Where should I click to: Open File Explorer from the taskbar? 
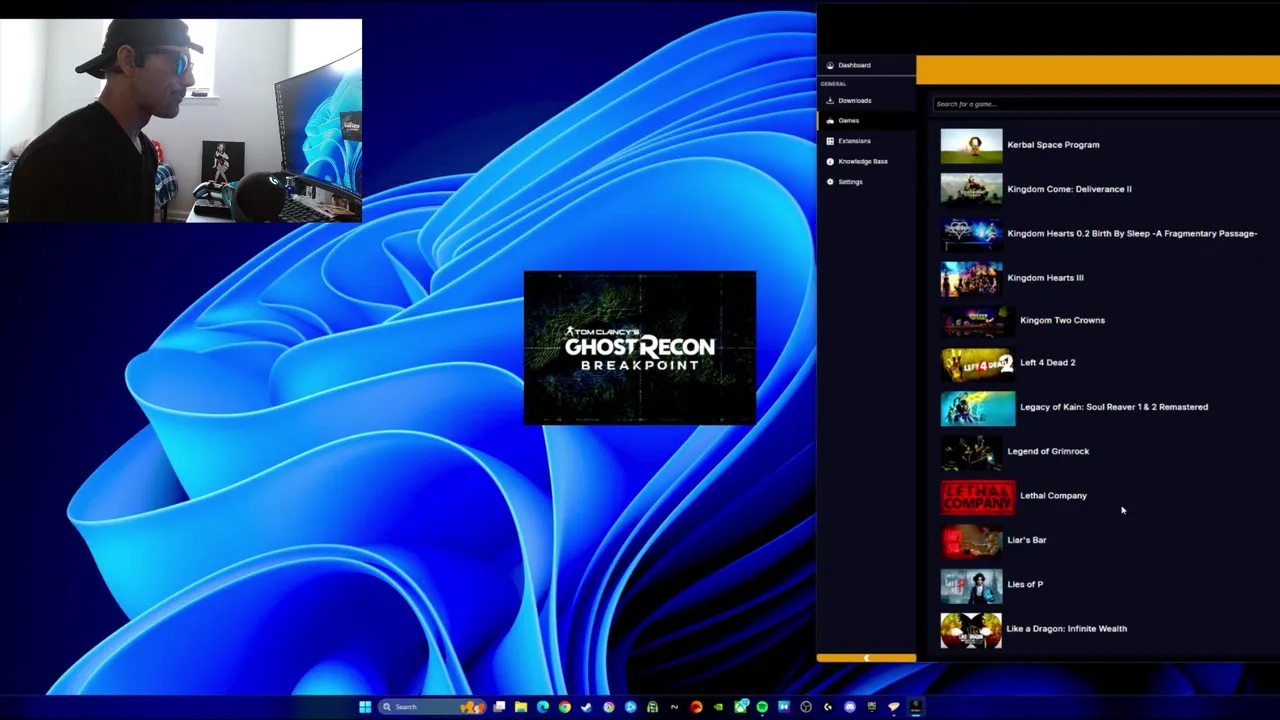521,707
